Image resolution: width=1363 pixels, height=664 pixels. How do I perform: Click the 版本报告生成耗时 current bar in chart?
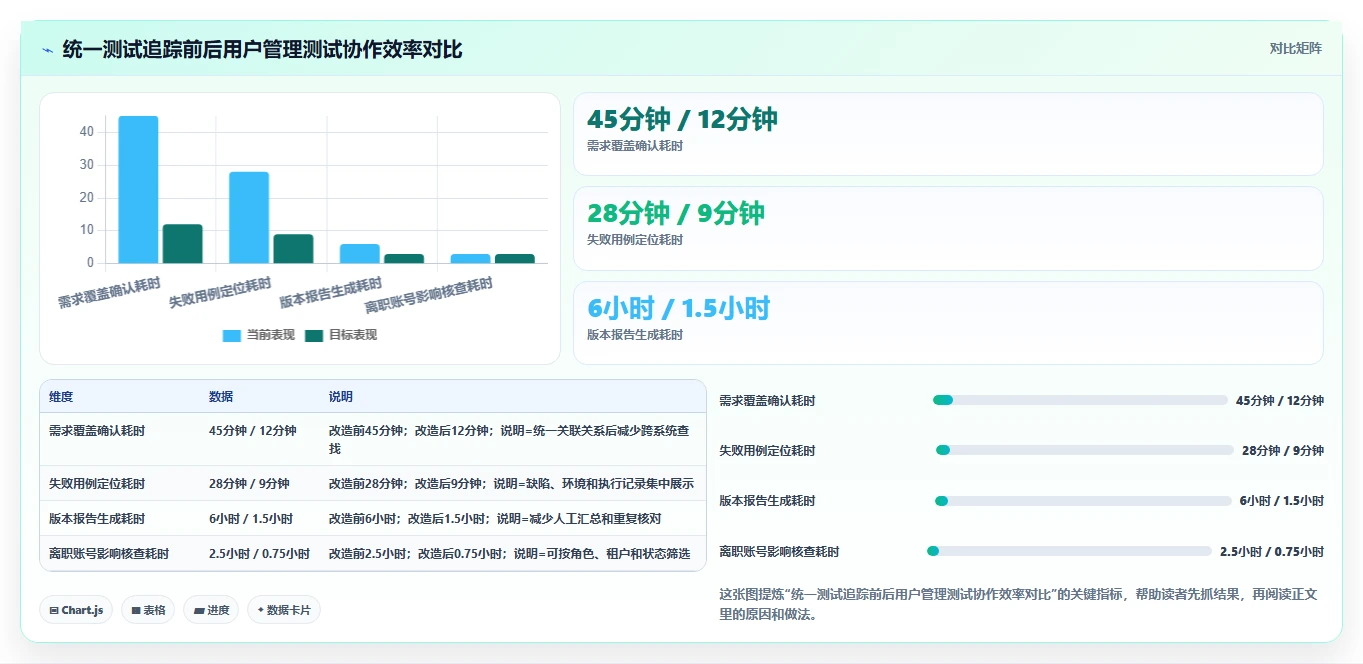(x=360, y=254)
